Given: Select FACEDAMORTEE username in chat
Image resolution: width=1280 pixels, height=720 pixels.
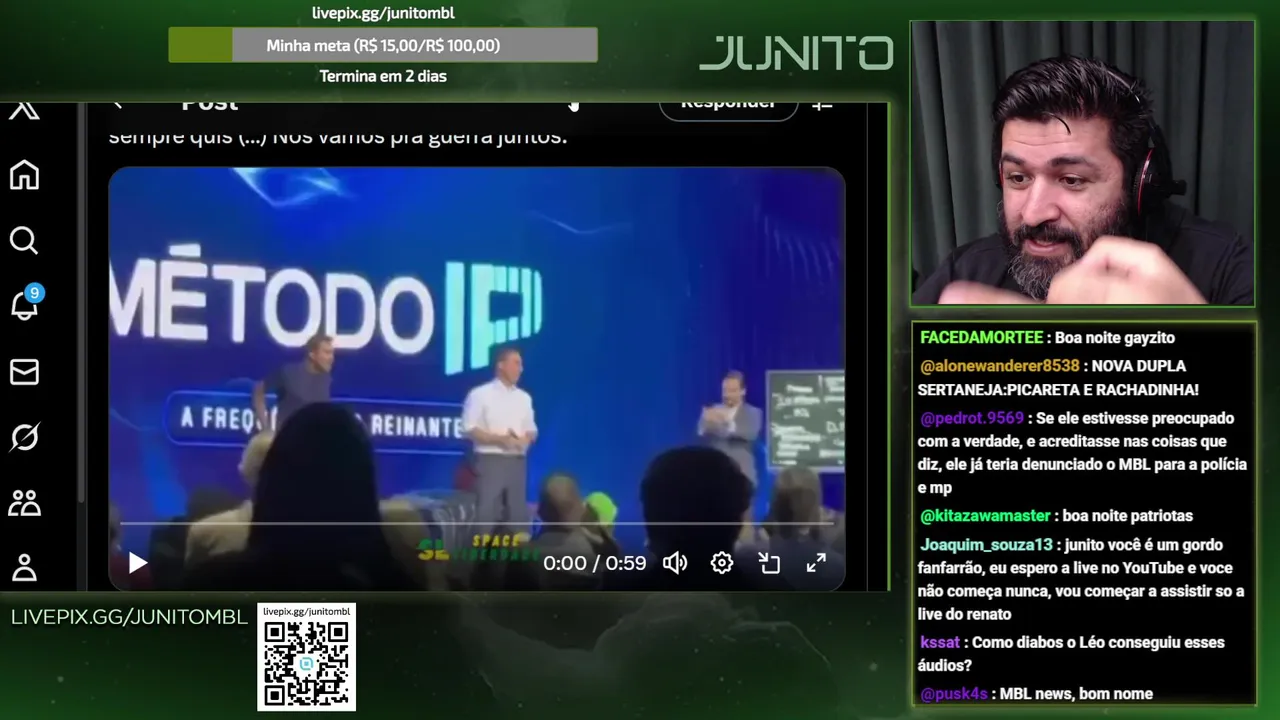Looking at the screenshot, I should click(981, 338).
